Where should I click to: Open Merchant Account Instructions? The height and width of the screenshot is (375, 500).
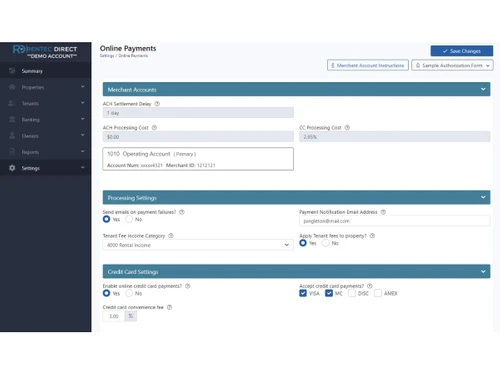tap(368, 65)
